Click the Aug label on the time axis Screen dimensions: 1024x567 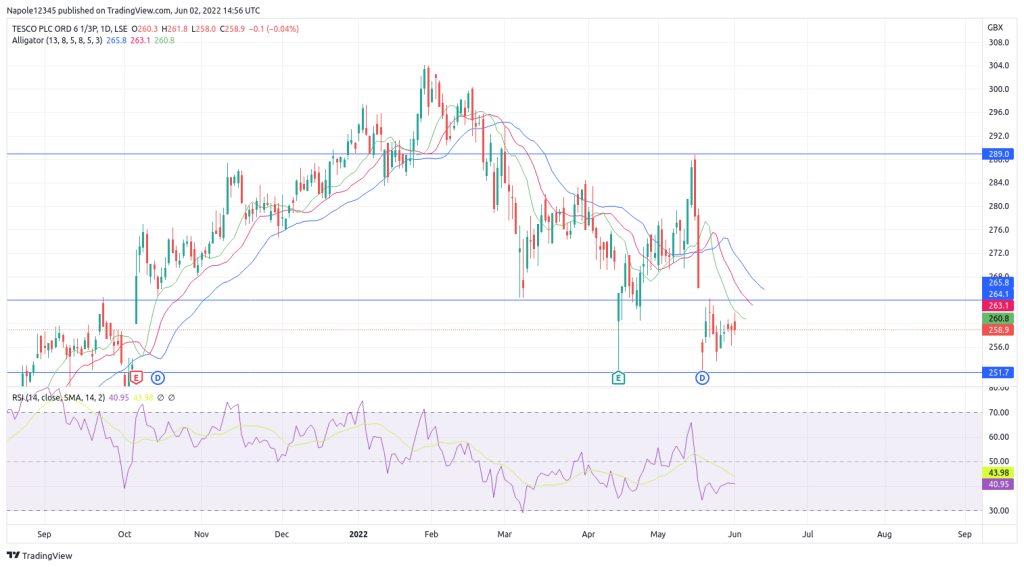884,534
